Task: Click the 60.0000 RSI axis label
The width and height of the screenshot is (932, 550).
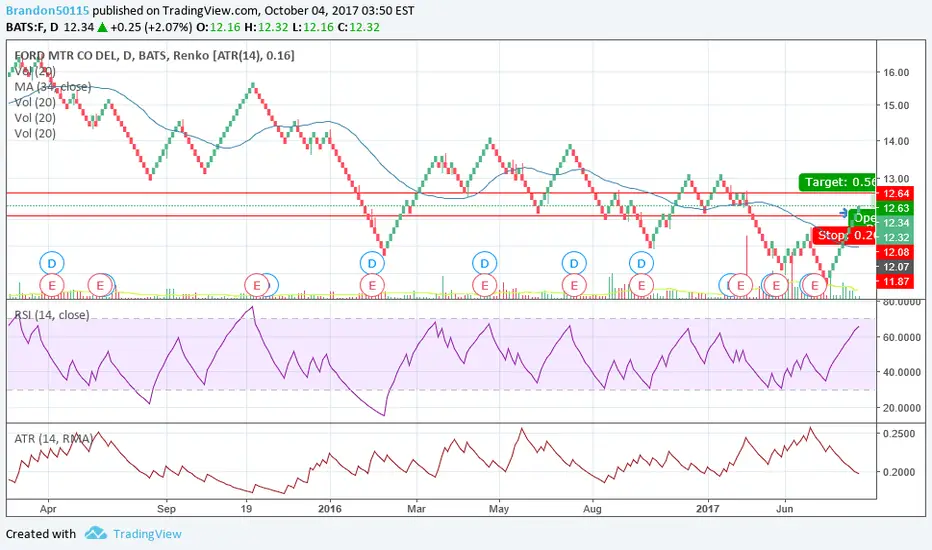Action: [x=902, y=337]
